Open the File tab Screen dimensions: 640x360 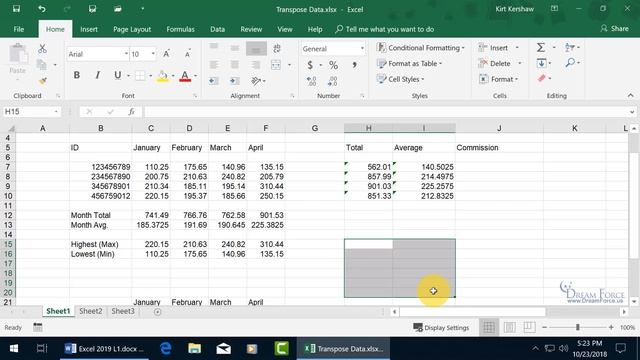coord(19,29)
